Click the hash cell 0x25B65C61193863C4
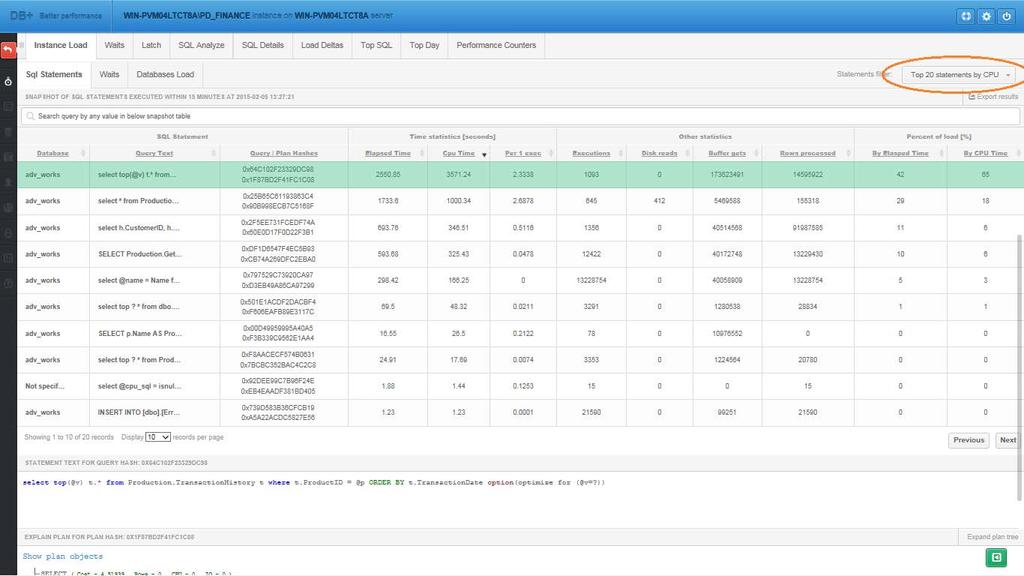This screenshot has height=576, width=1024. pos(277,196)
